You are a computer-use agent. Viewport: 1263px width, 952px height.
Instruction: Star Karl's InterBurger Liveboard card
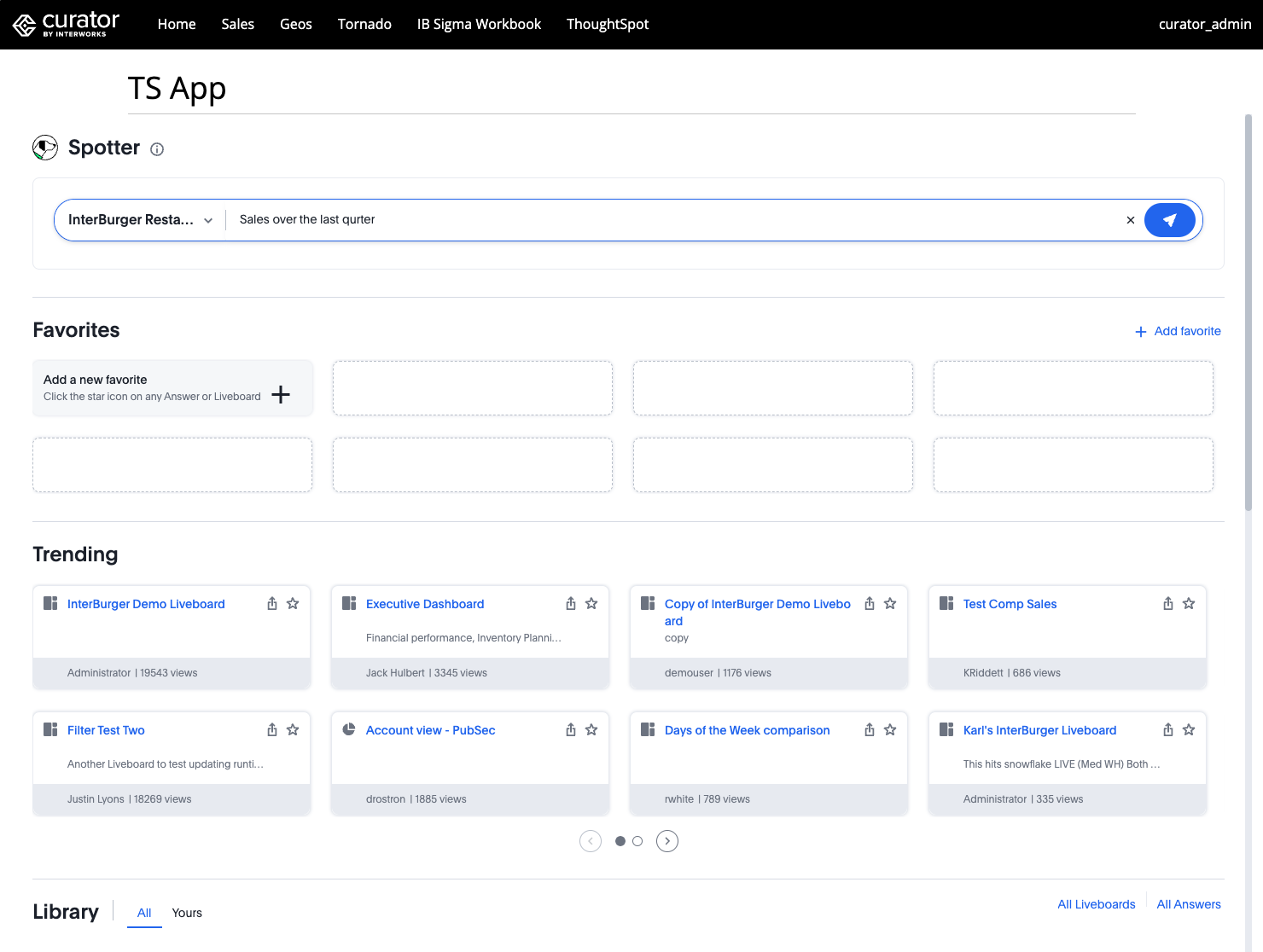(1189, 729)
